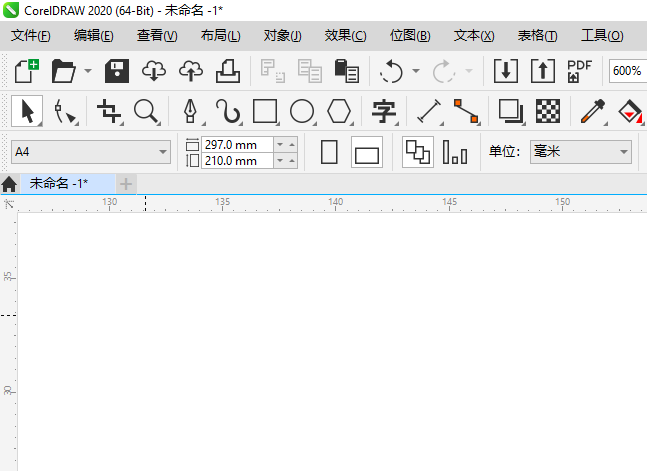Click the Cut icon in toolbar

[x=273, y=71]
